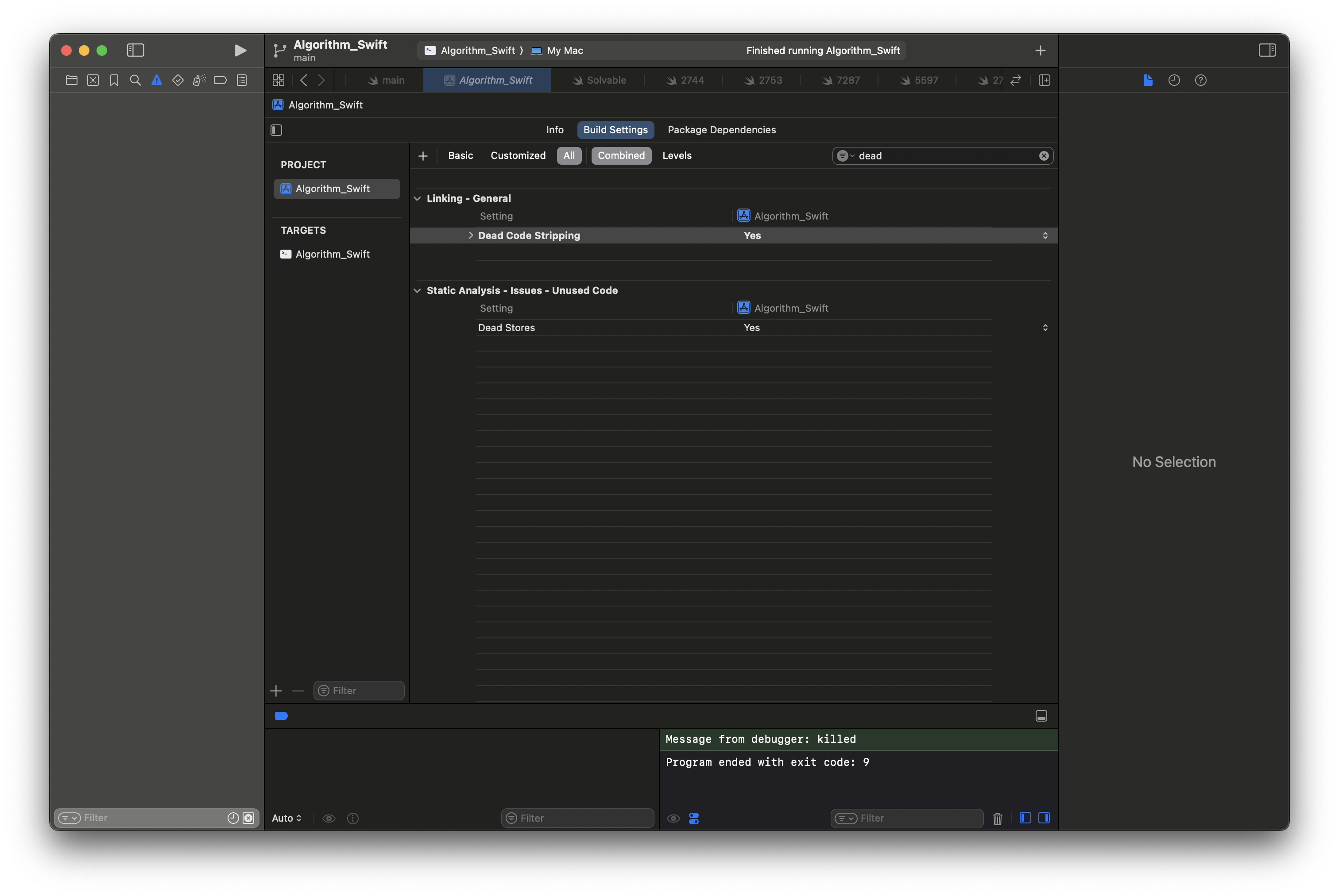Open the Debug navigator icon

click(199, 81)
